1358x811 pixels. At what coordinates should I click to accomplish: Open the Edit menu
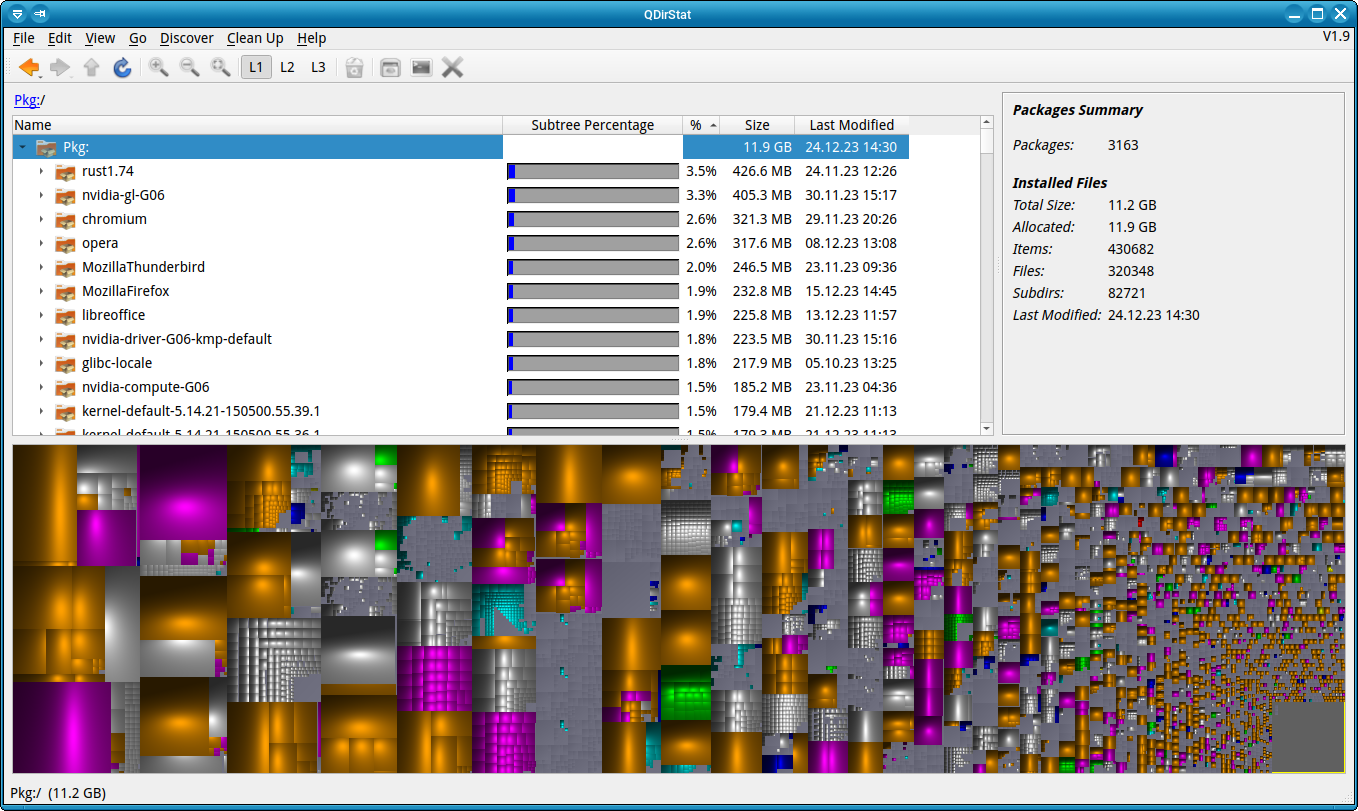click(x=60, y=38)
